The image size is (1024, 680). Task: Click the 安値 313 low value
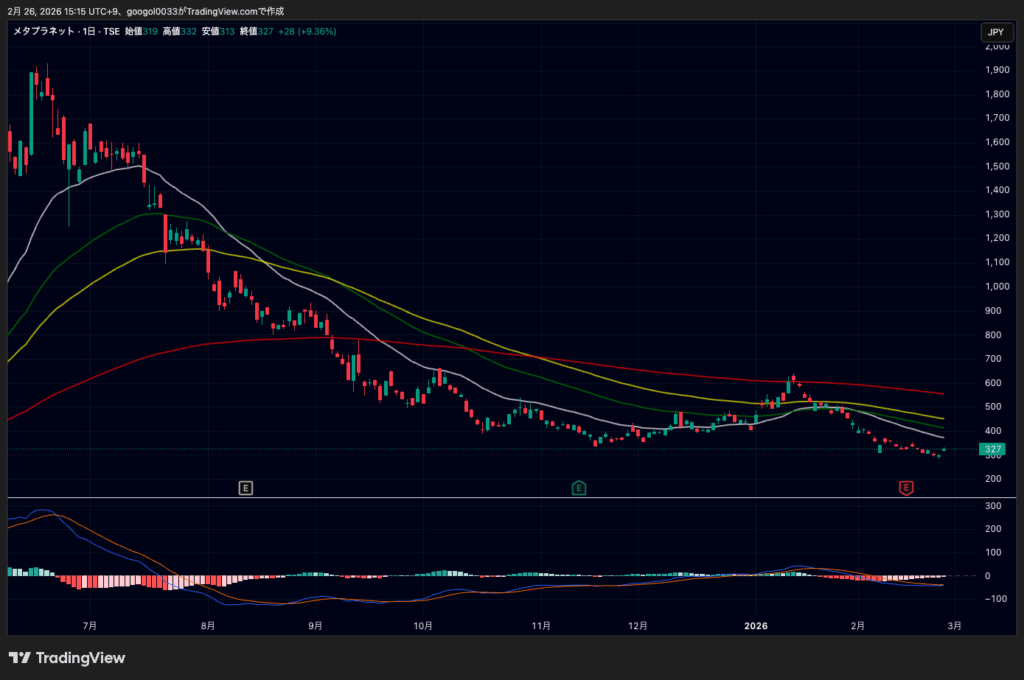(217, 32)
